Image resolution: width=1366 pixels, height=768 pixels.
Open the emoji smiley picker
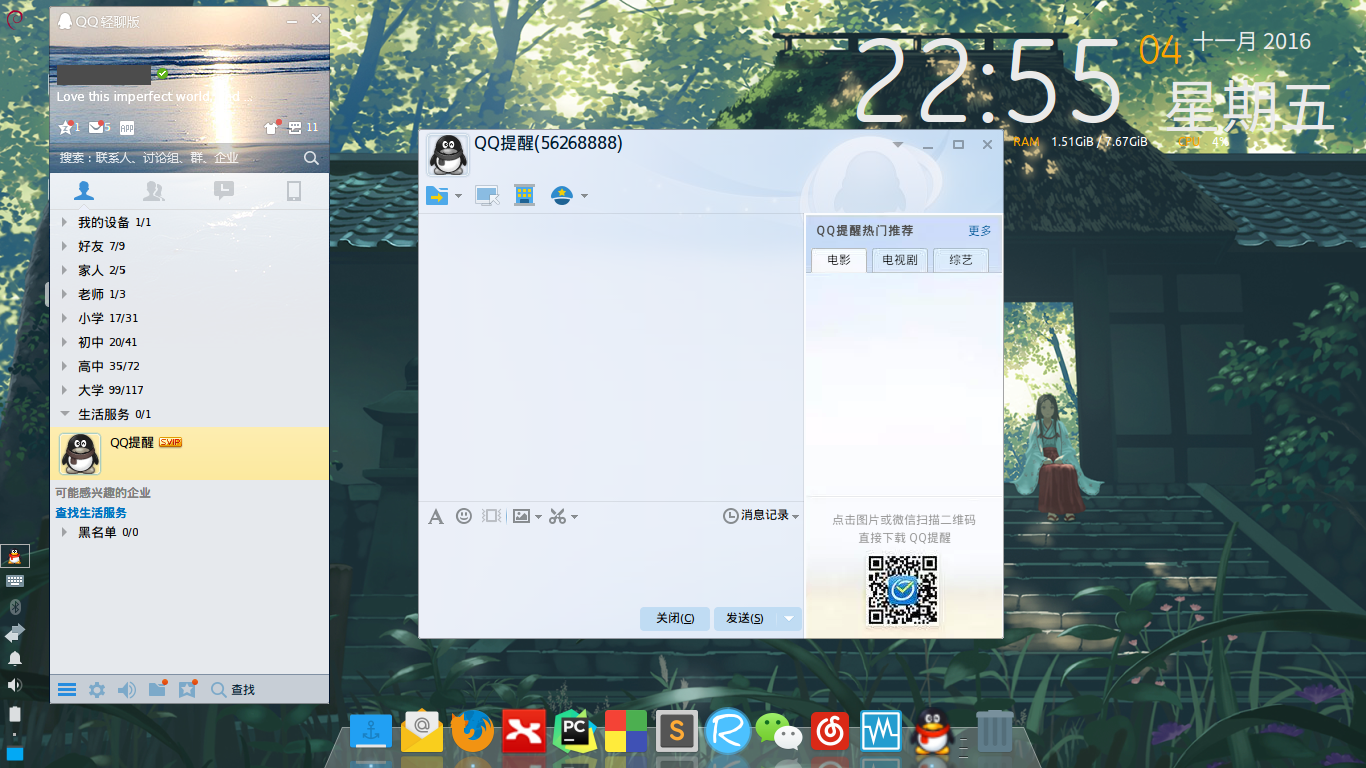click(x=464, y=516)
